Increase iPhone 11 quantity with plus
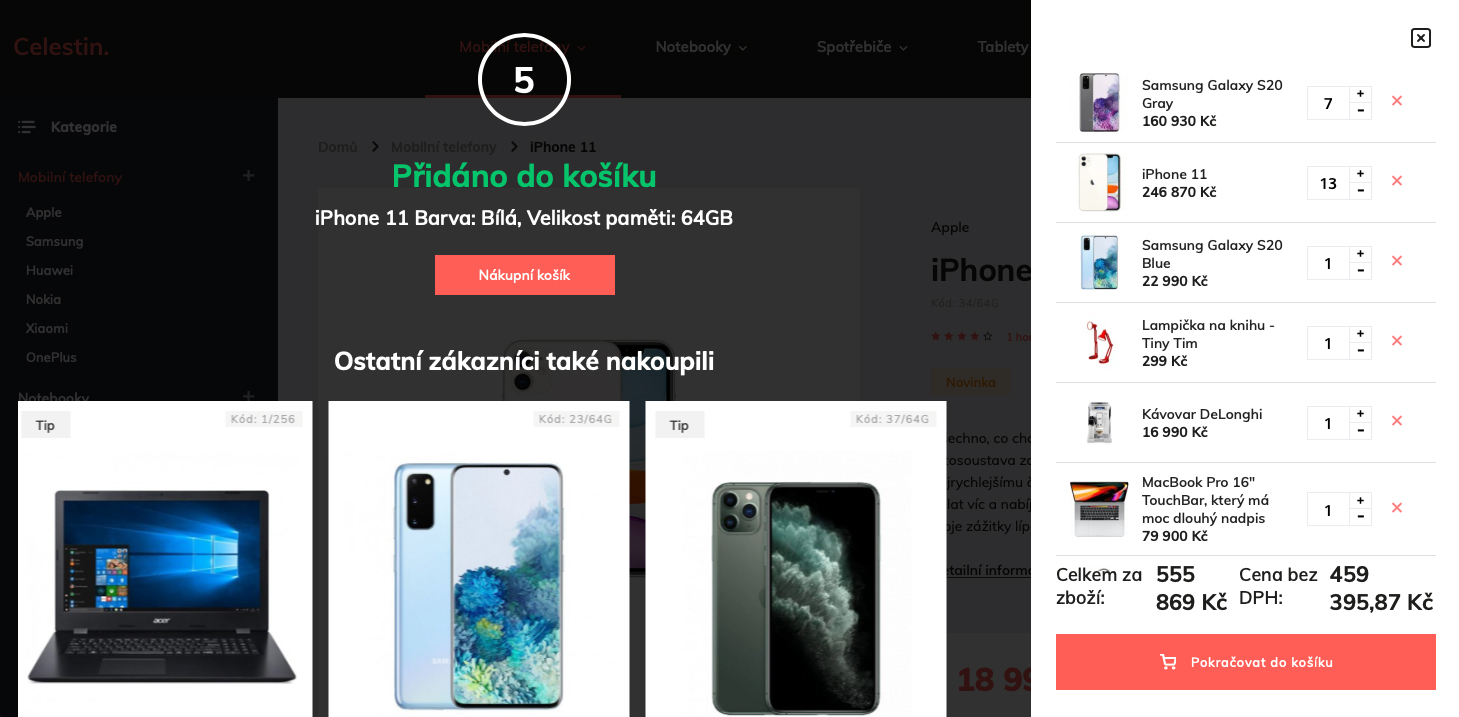The height and width of the screenshot is (717, 1459). click(1360, 174)
